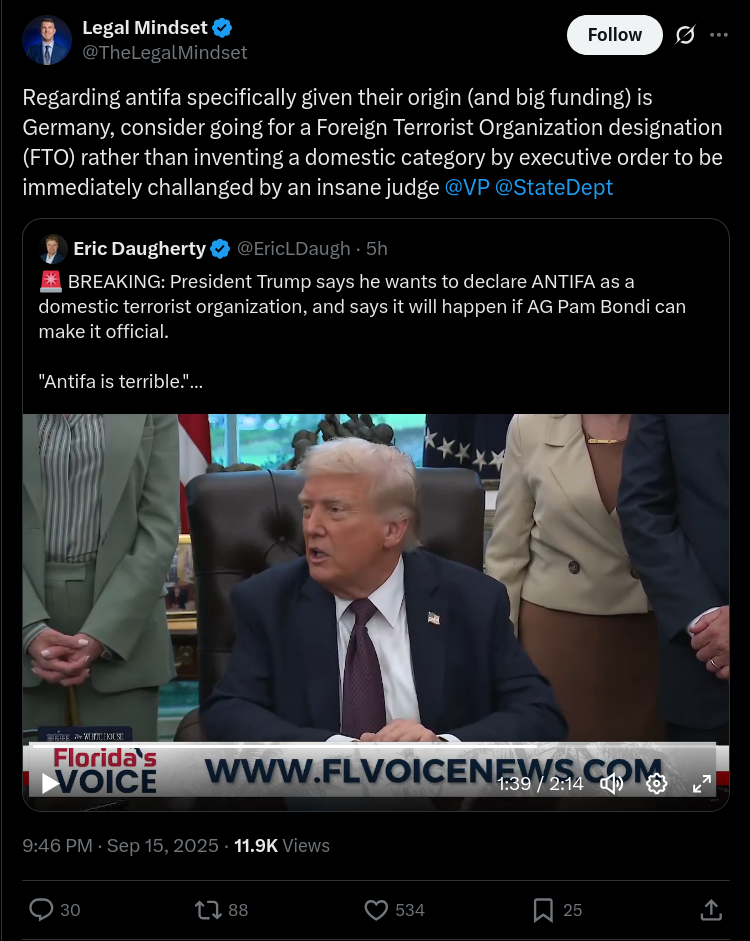Open the 9:46 PM Sep 15 timestamp
Viewport: 750px width, 941px height.
tap(120, 846)
